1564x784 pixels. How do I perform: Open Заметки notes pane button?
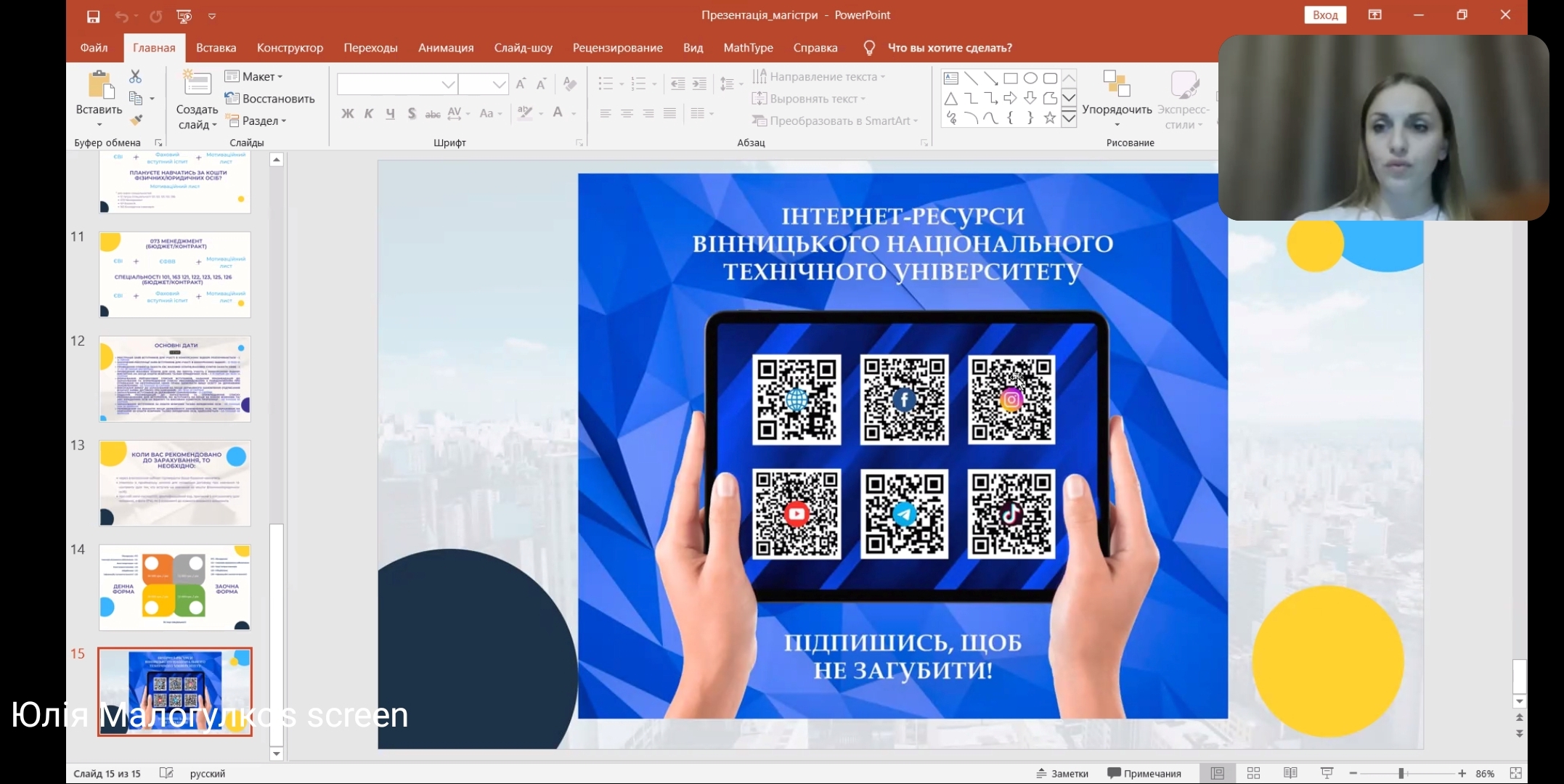coord(1062,773)
